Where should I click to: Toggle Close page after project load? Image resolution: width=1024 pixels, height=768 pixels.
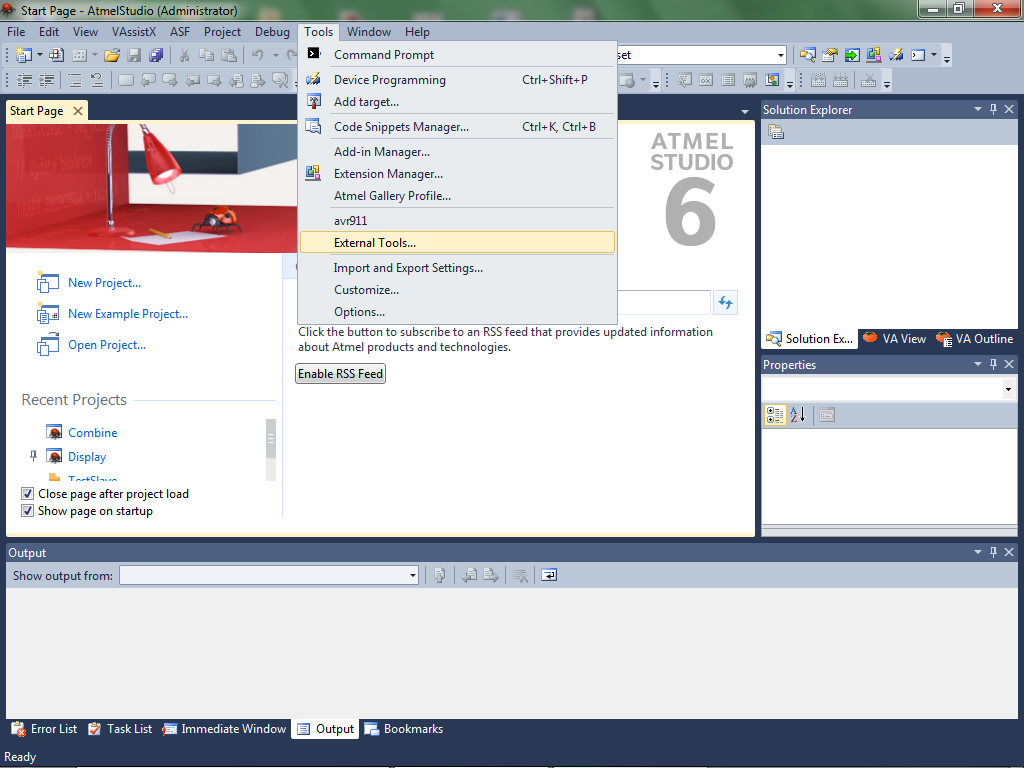pos(27,494)
